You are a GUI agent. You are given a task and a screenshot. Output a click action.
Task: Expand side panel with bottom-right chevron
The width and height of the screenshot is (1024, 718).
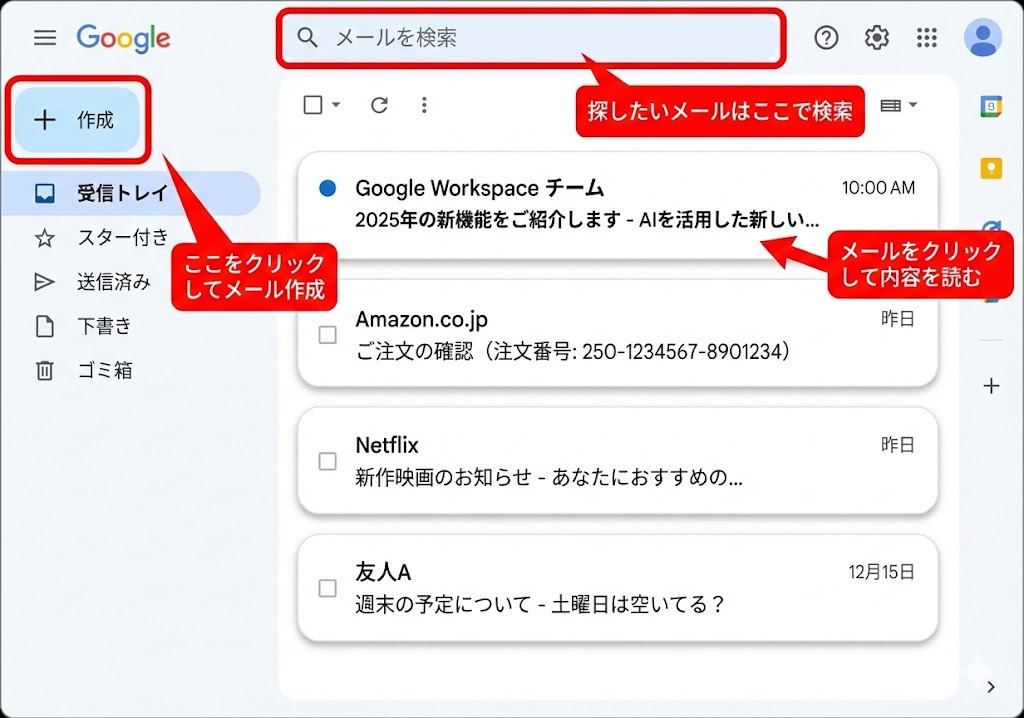pos(990,686)
